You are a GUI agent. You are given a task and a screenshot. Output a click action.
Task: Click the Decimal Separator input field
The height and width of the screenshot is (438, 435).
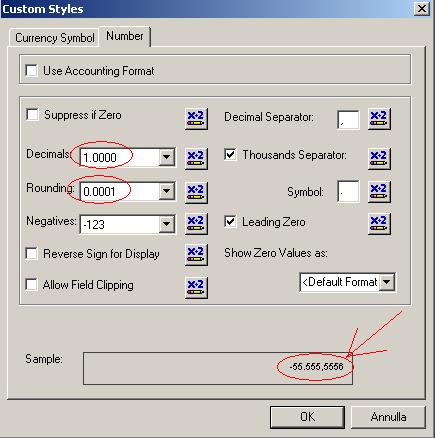[348, 120]
